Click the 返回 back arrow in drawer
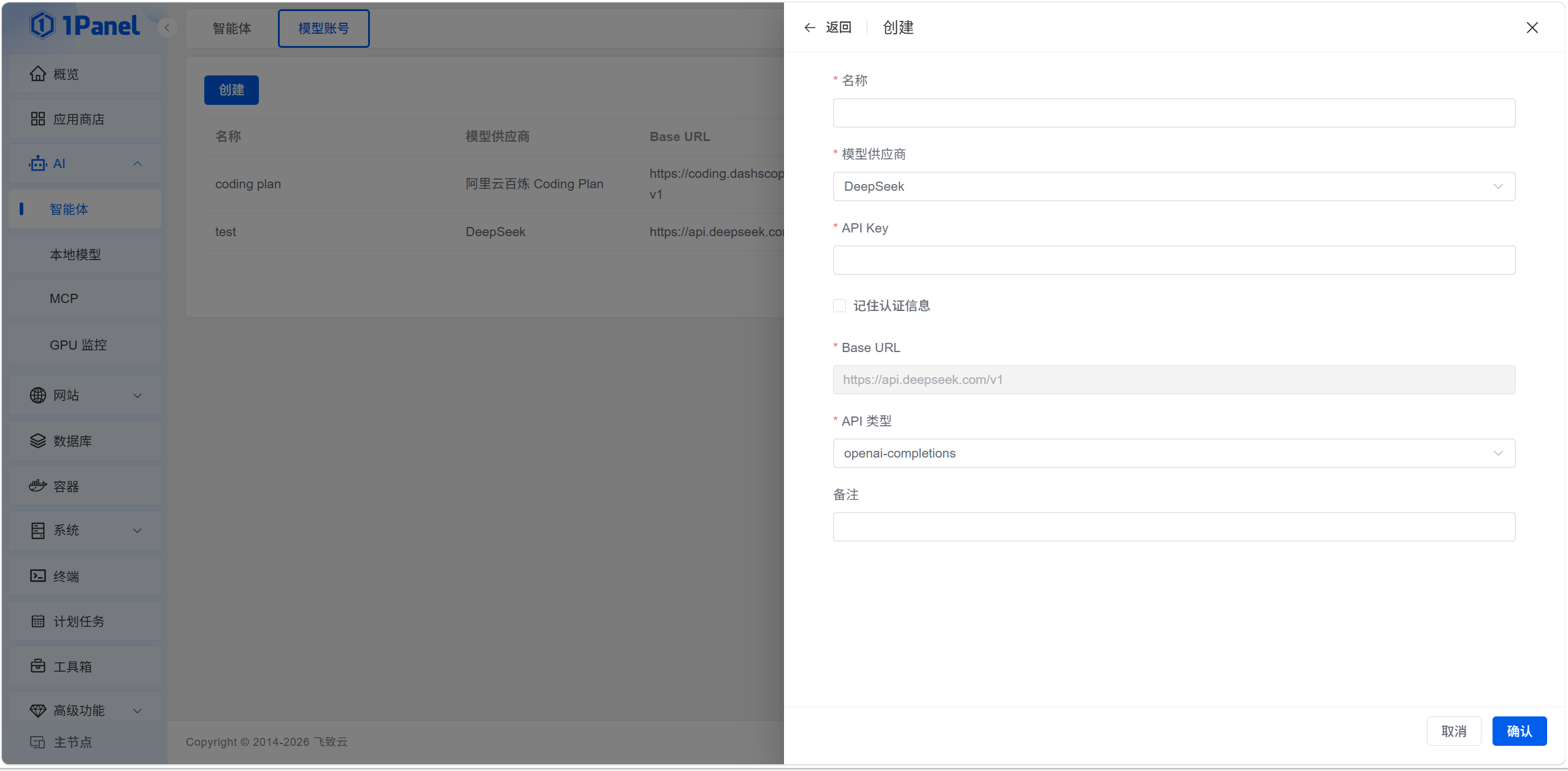 [810, 28]
